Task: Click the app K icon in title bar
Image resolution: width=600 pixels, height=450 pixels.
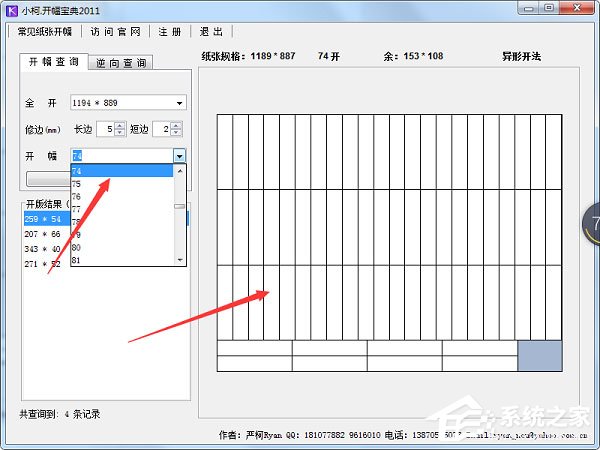Action: click(x=12, y=10)
